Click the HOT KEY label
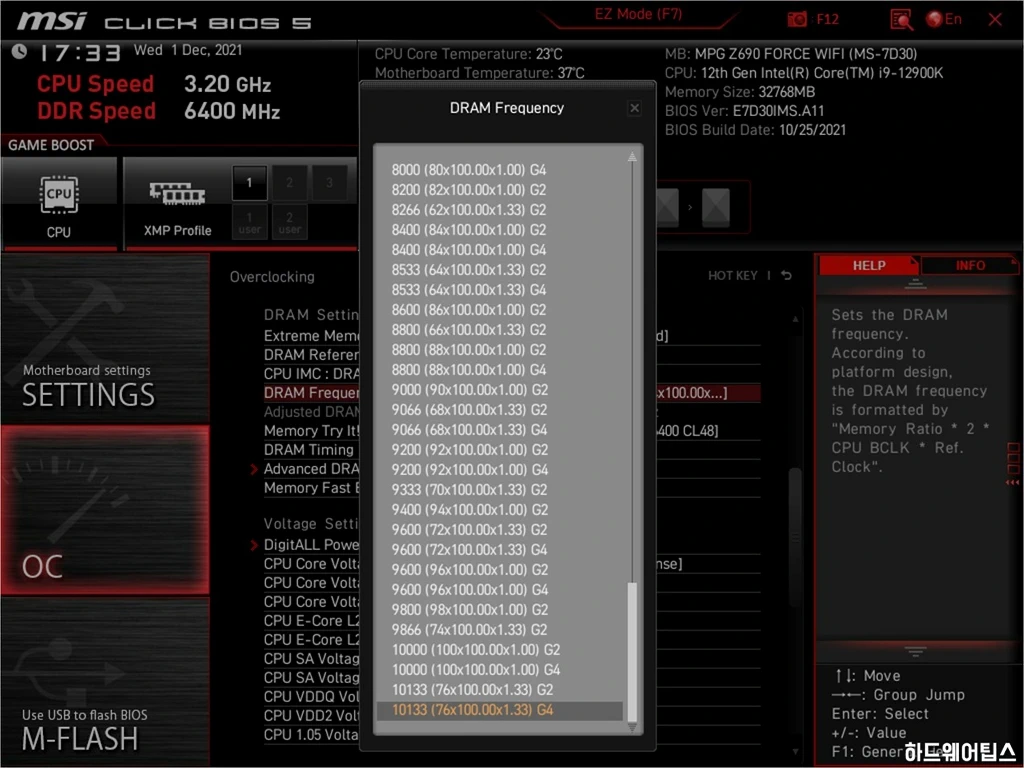This screenshot has width=1024, height=768. [733, 276]
